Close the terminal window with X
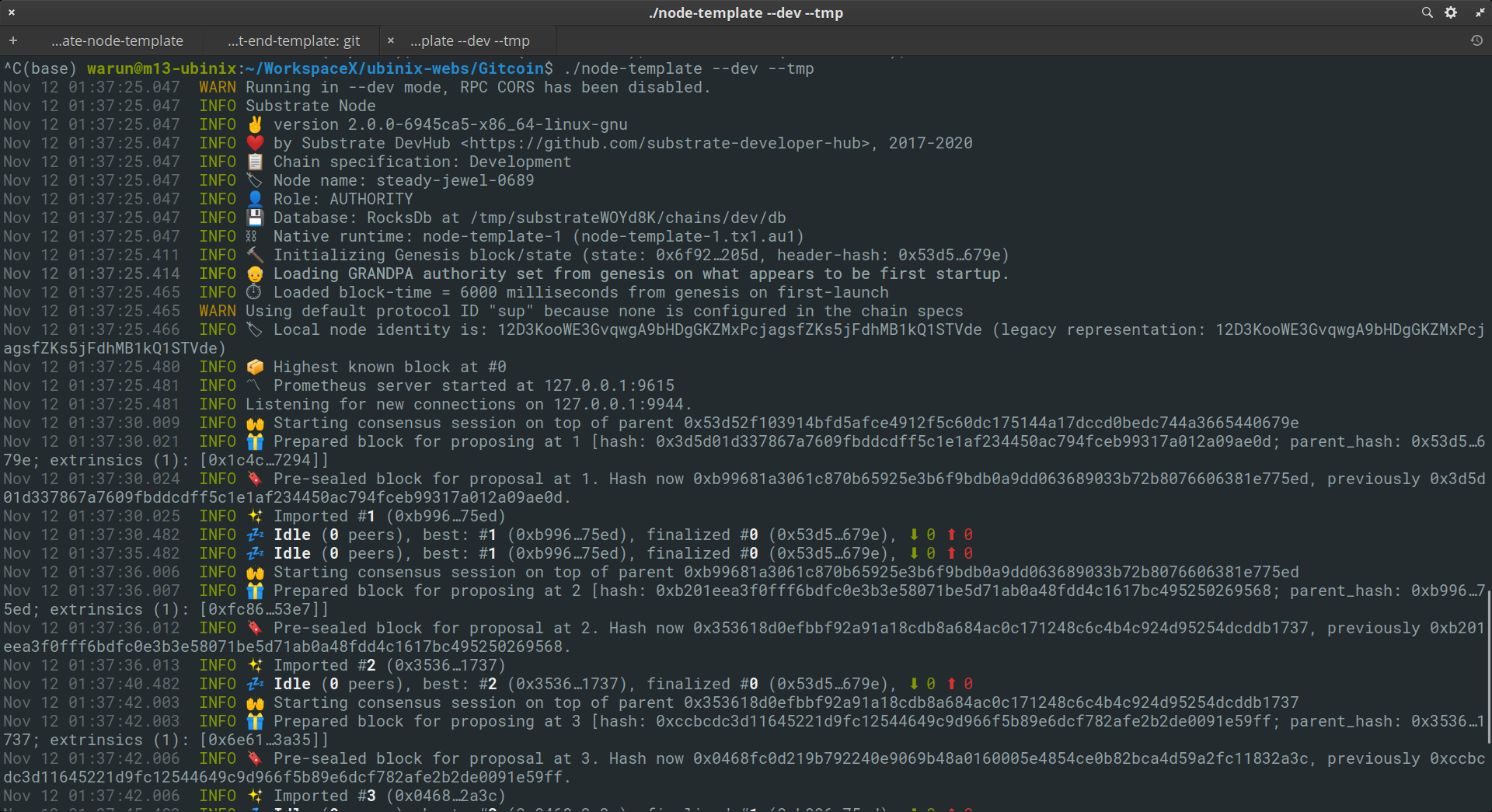This screenshot has height=812, width=1492. coord(12,12)
